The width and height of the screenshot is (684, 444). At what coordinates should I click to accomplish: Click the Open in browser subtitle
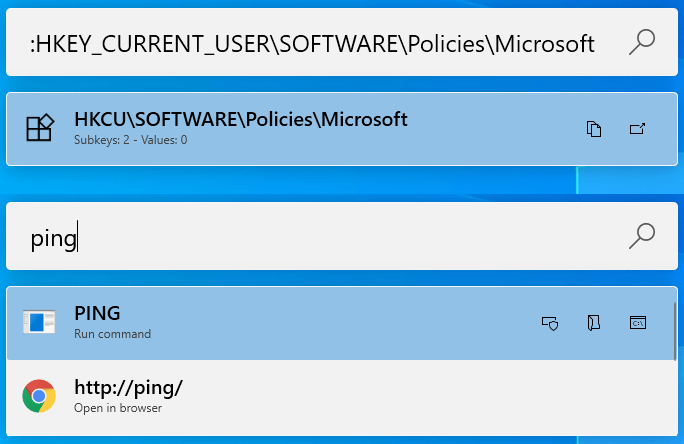(118, 408)
